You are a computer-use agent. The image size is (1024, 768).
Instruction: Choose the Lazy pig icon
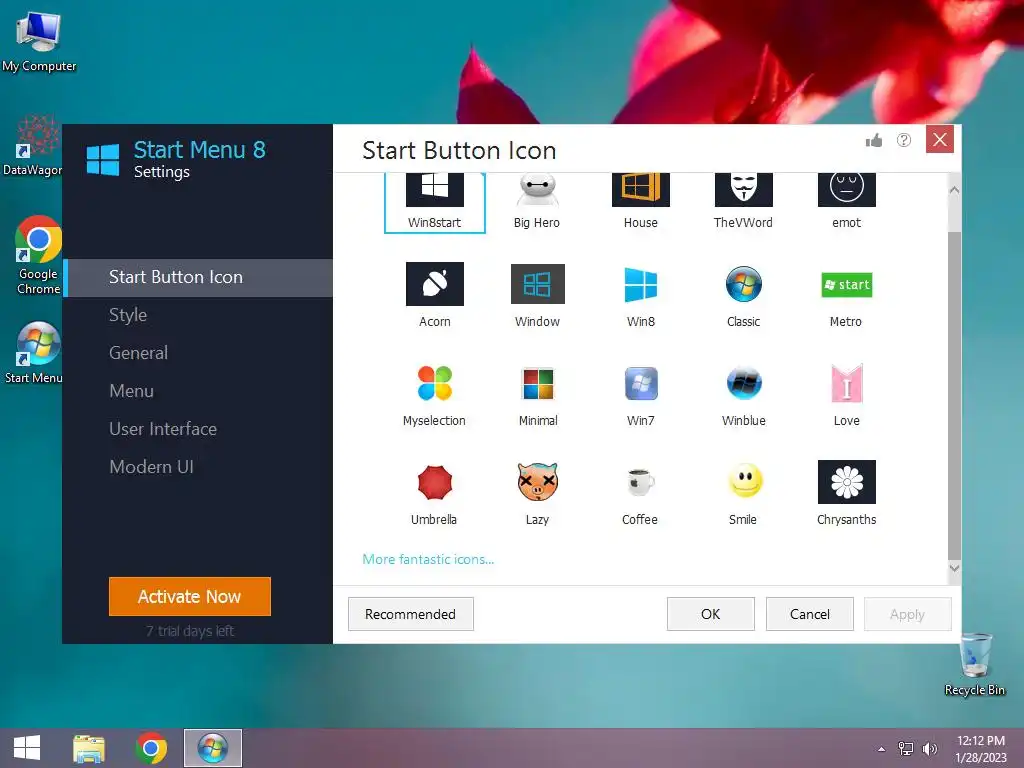point(537,493)
